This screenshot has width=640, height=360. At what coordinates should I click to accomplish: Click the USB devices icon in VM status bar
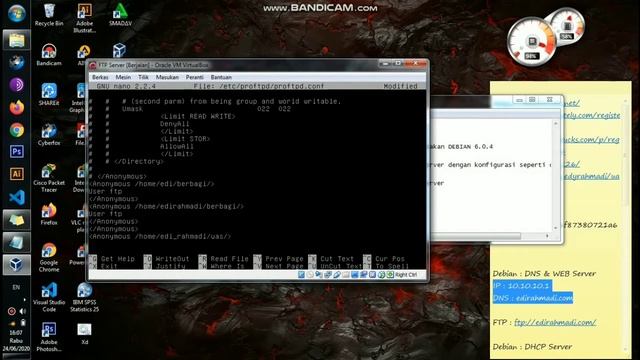click(337, 275)
